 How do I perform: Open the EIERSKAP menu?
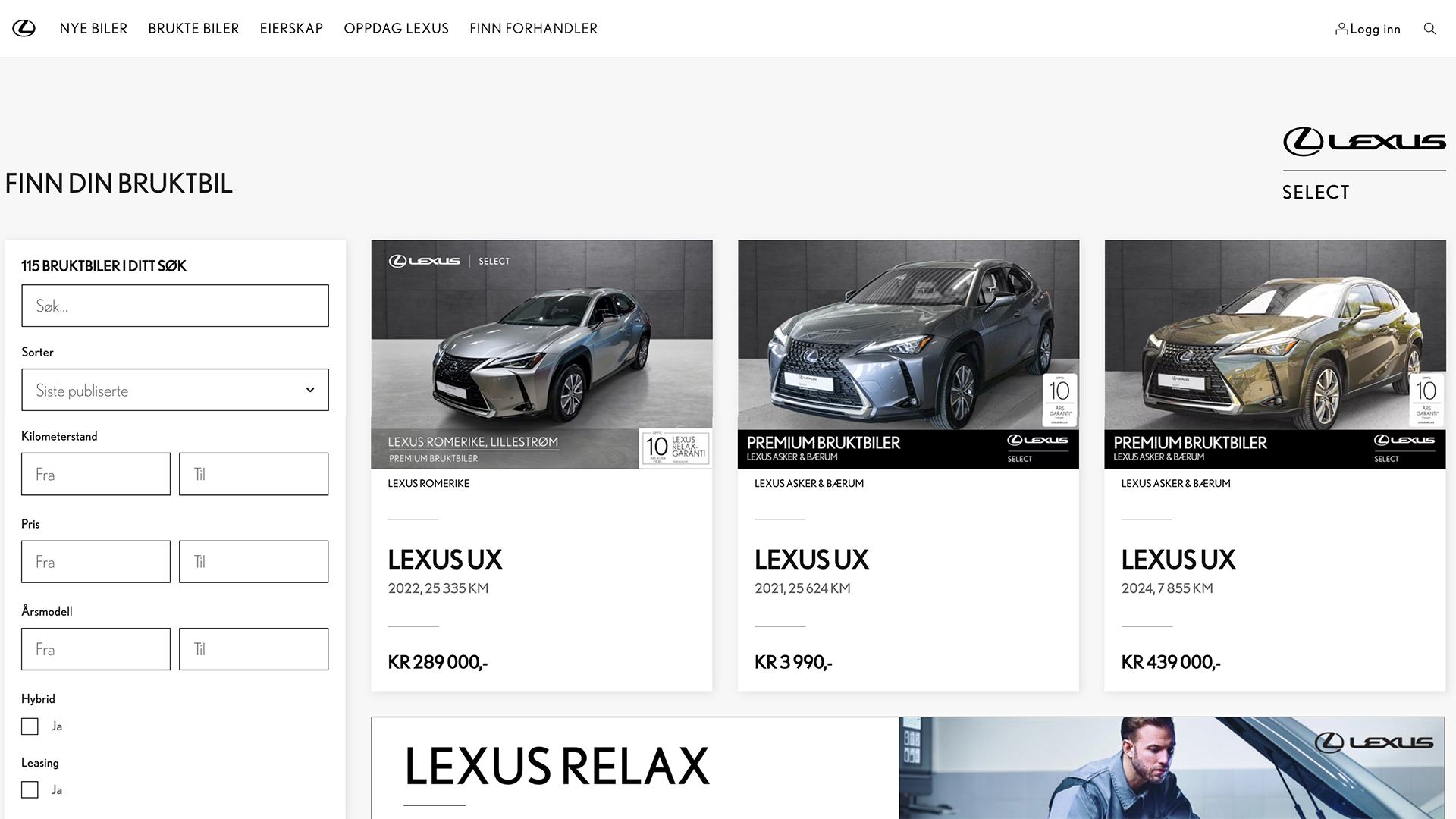(x=291, y=29)
